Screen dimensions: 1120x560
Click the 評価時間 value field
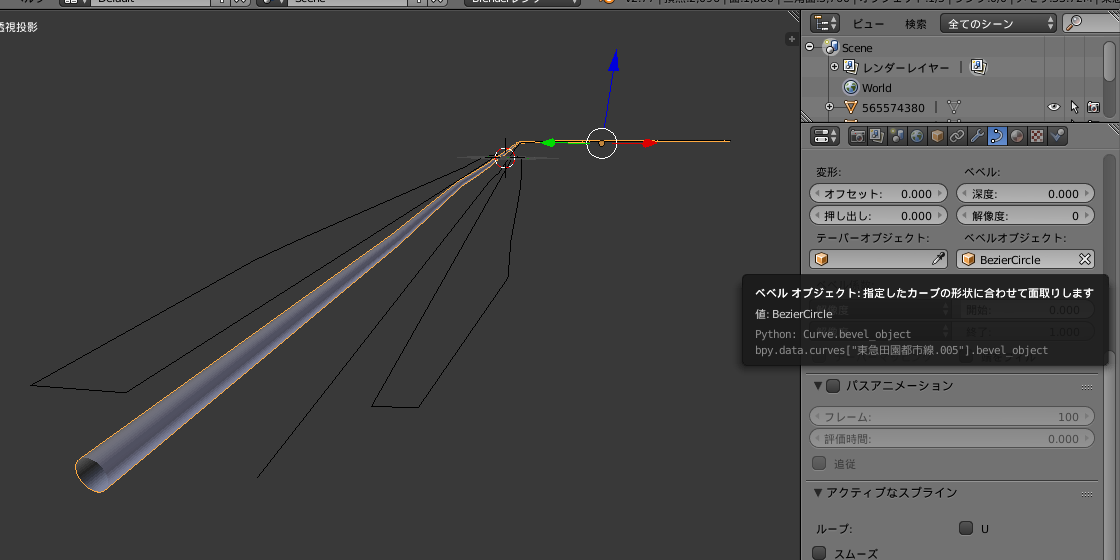[x=952, y=439]
